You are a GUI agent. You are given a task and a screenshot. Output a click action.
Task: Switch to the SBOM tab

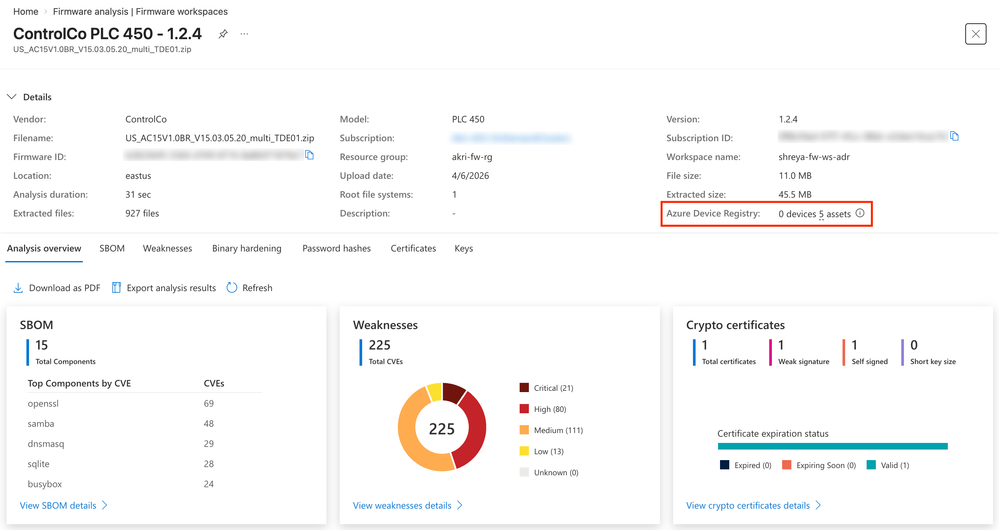coord(112,248)
